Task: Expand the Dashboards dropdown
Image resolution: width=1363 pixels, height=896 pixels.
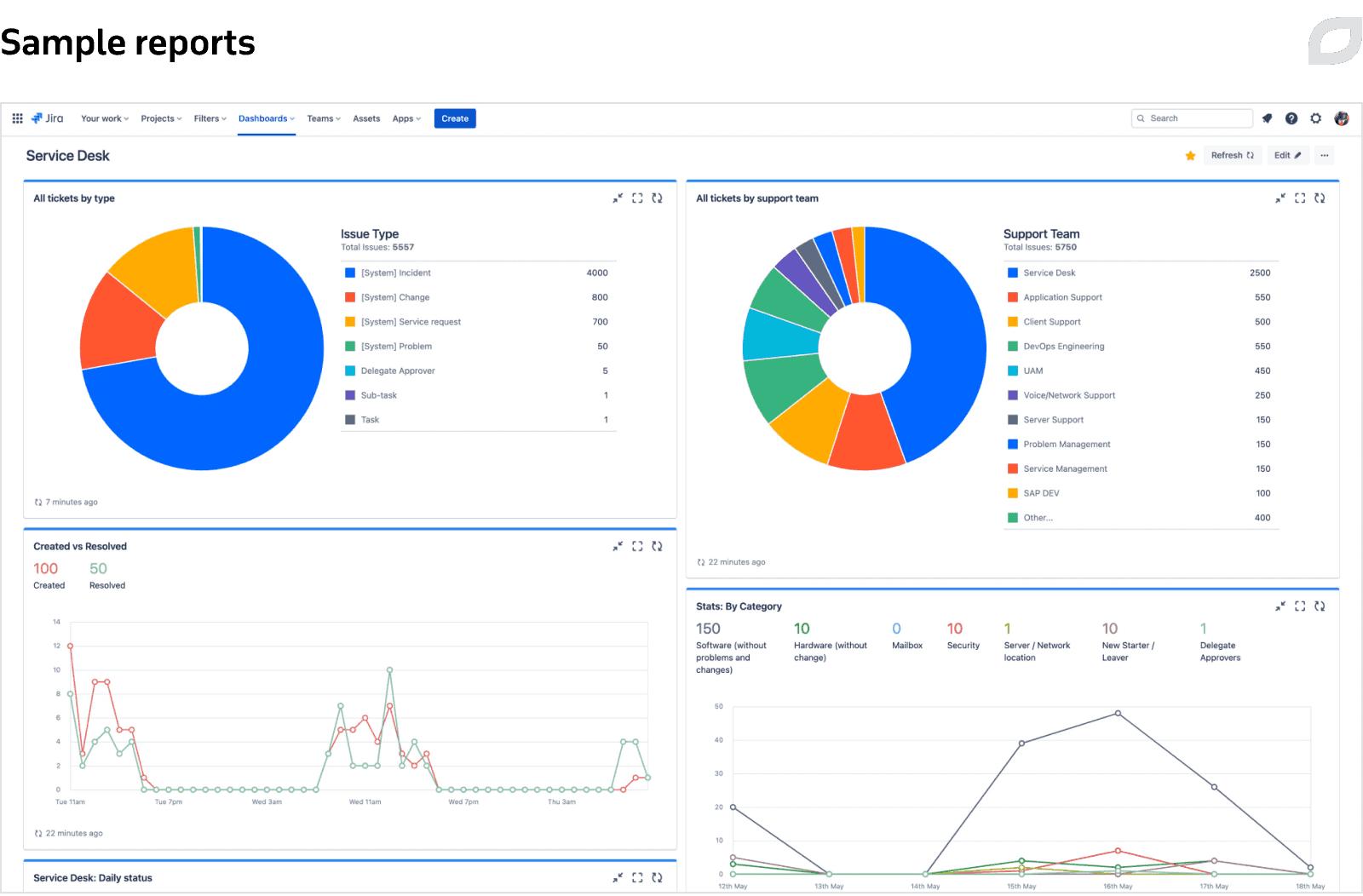Action: [267, 118]
